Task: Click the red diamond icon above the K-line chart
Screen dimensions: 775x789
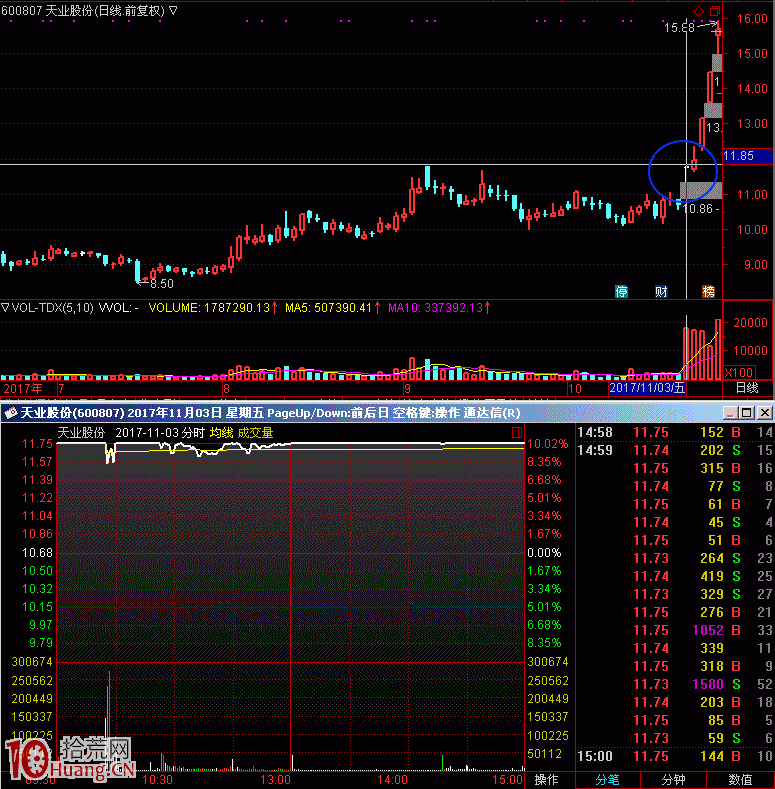Action: coord(698,11)
